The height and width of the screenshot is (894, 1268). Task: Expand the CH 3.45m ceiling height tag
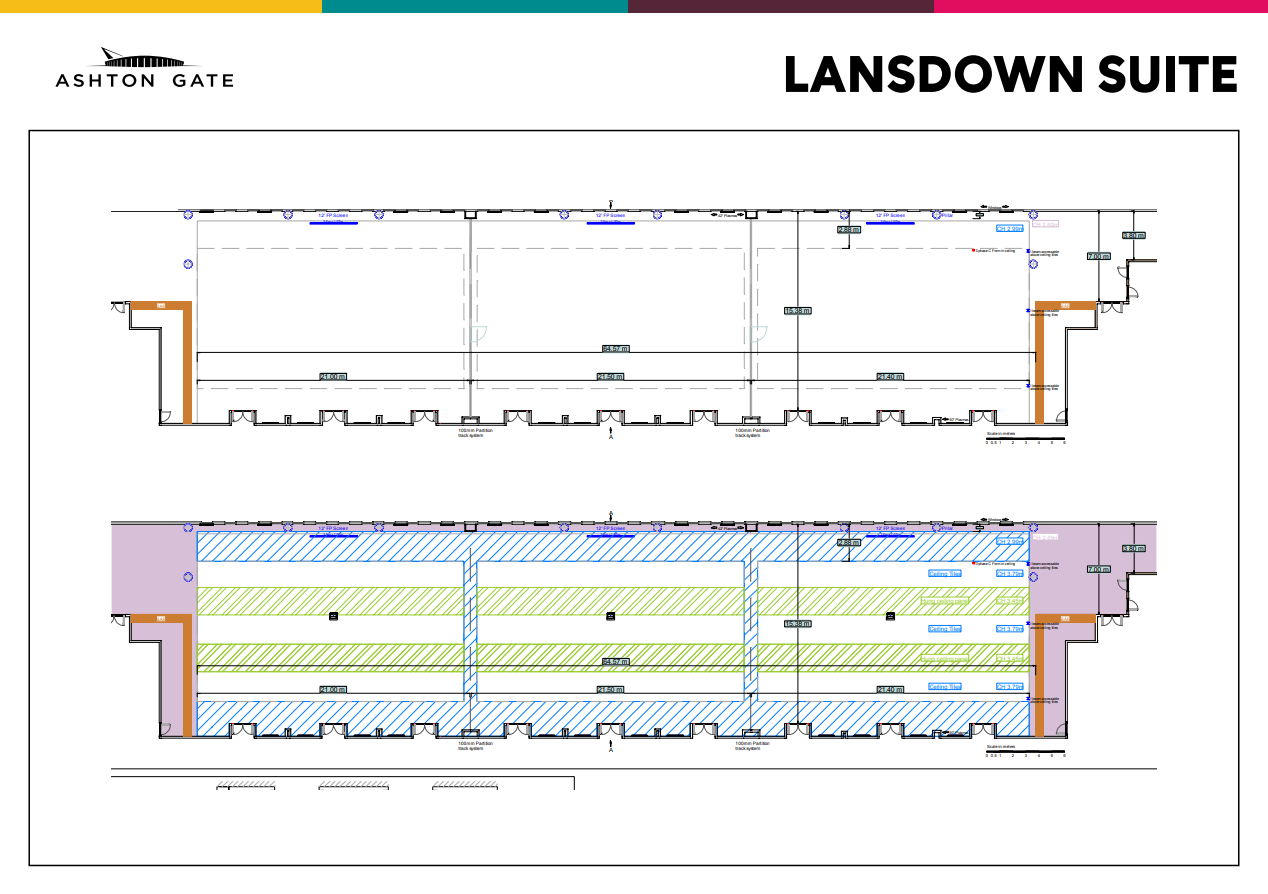click(x=1009, y=600)
